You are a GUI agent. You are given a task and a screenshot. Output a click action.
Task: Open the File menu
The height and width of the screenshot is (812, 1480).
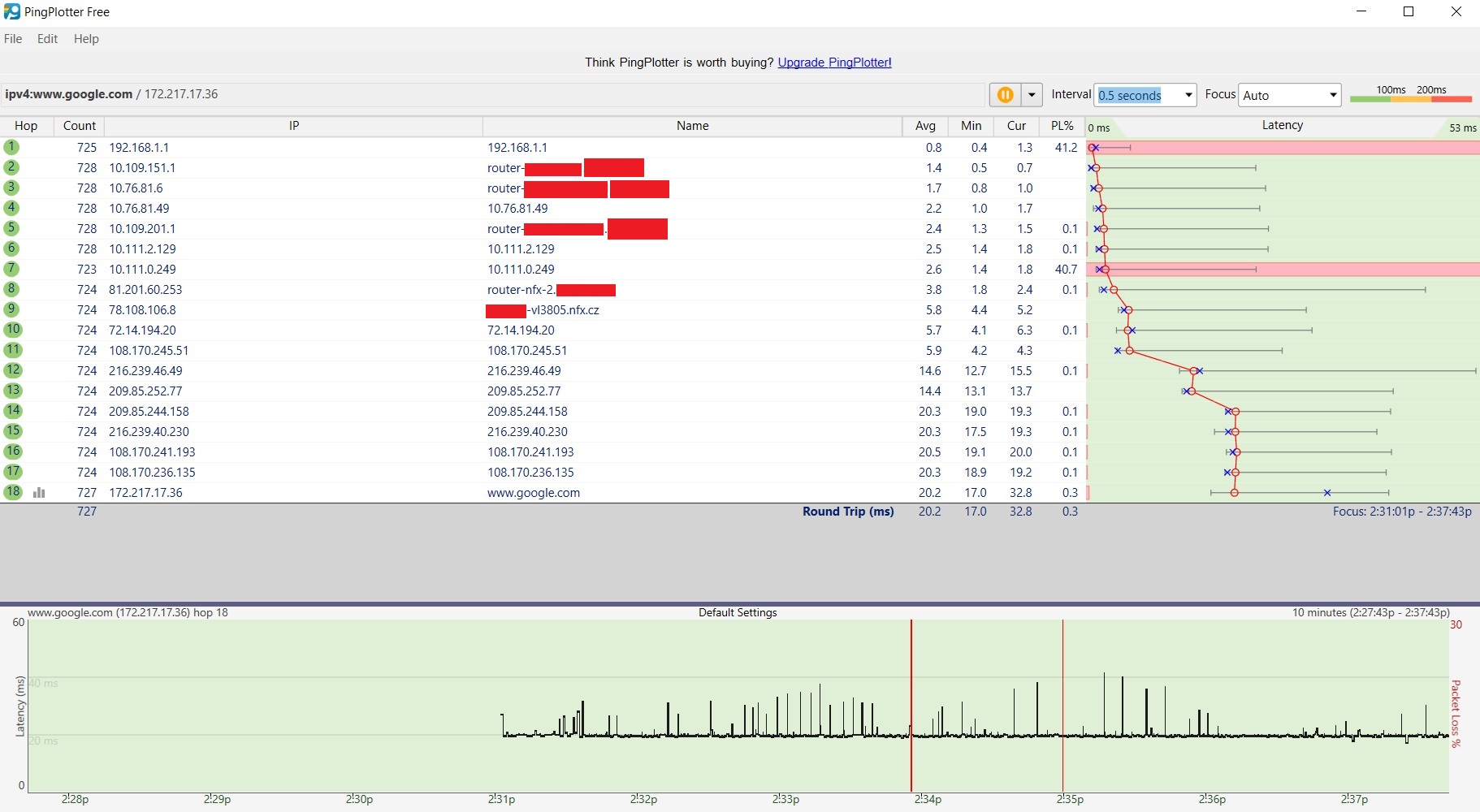pyautogui.click(x=13, y=39)
